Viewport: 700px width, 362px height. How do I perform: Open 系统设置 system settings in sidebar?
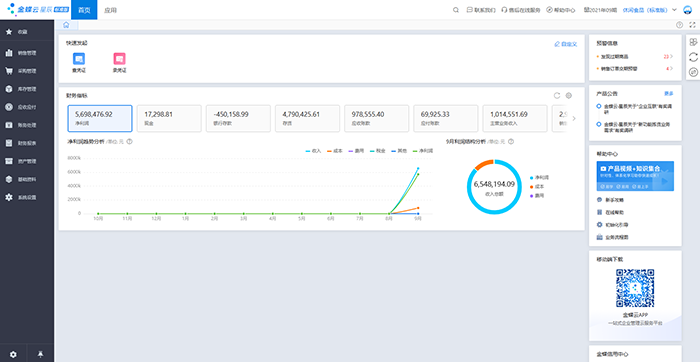[x=27, y=197]
